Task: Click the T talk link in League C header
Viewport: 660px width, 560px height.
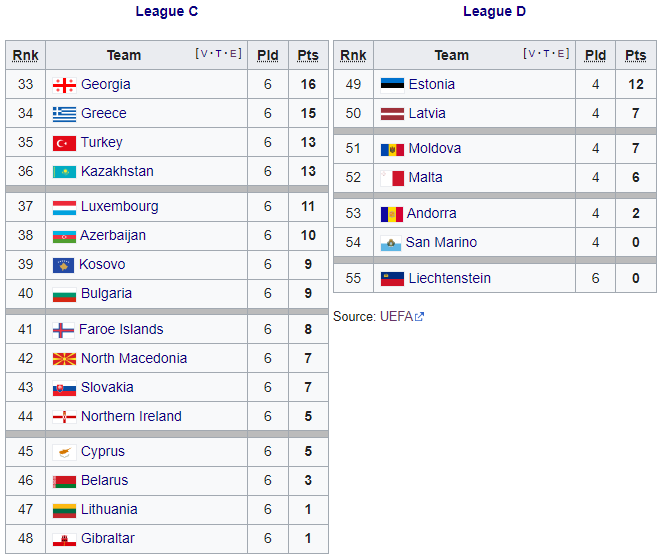Action: 218,54
